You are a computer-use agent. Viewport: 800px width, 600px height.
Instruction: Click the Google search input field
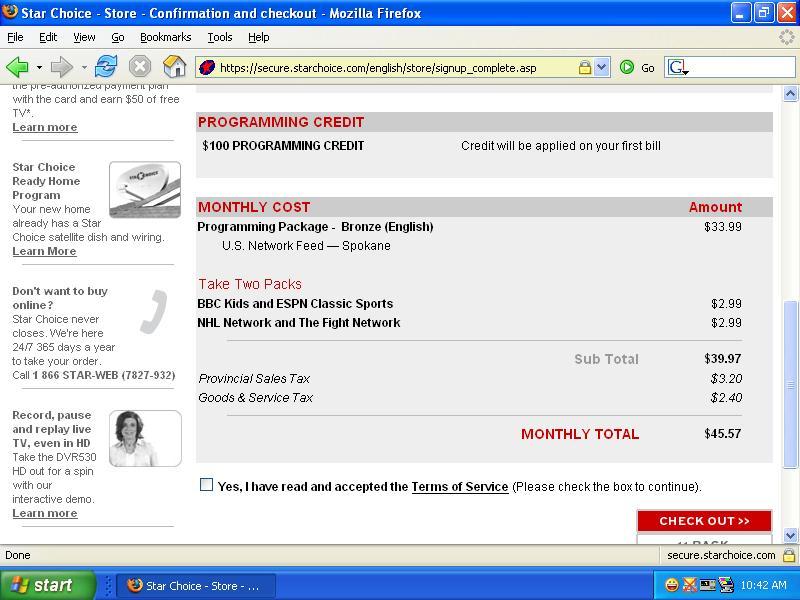click(742, 67)
